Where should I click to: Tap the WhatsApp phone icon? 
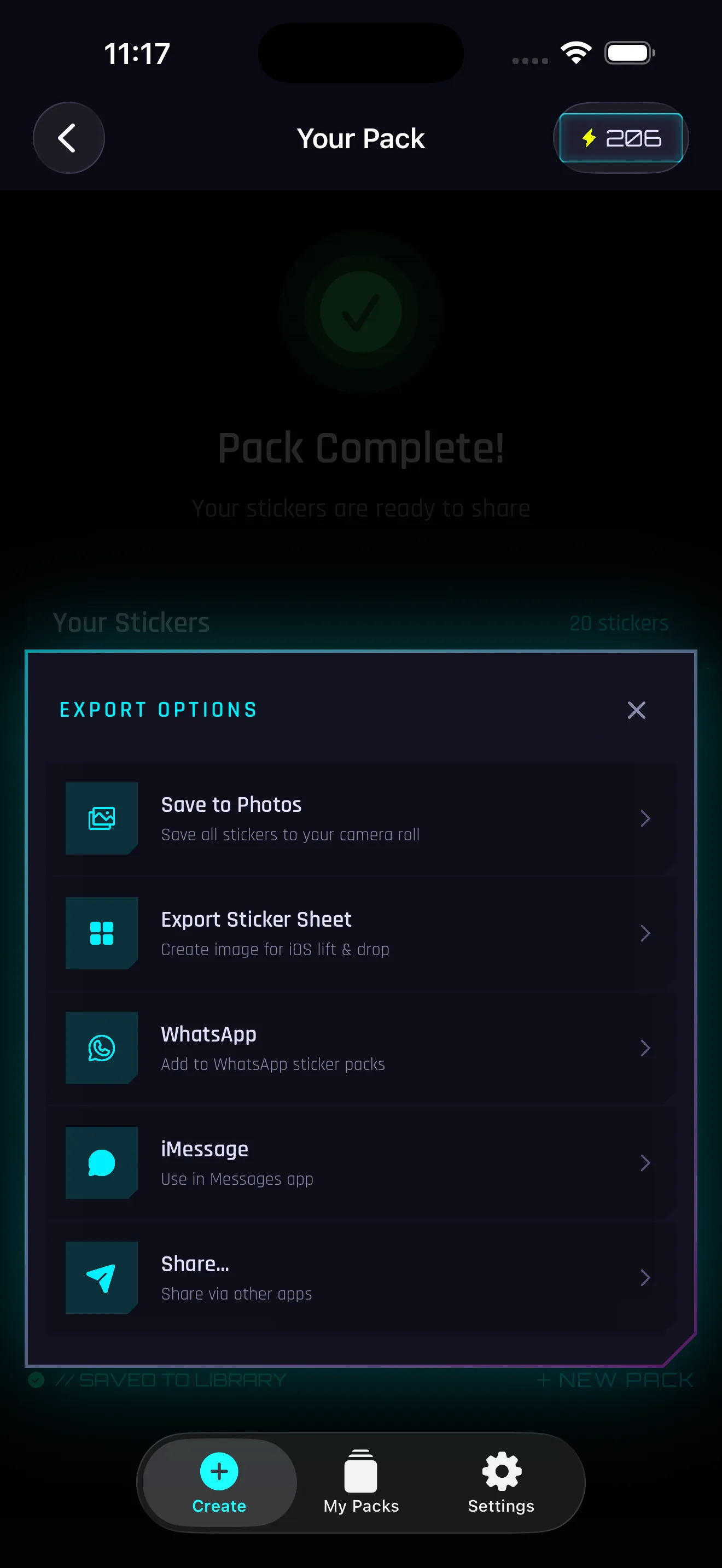click(101, 1048)
